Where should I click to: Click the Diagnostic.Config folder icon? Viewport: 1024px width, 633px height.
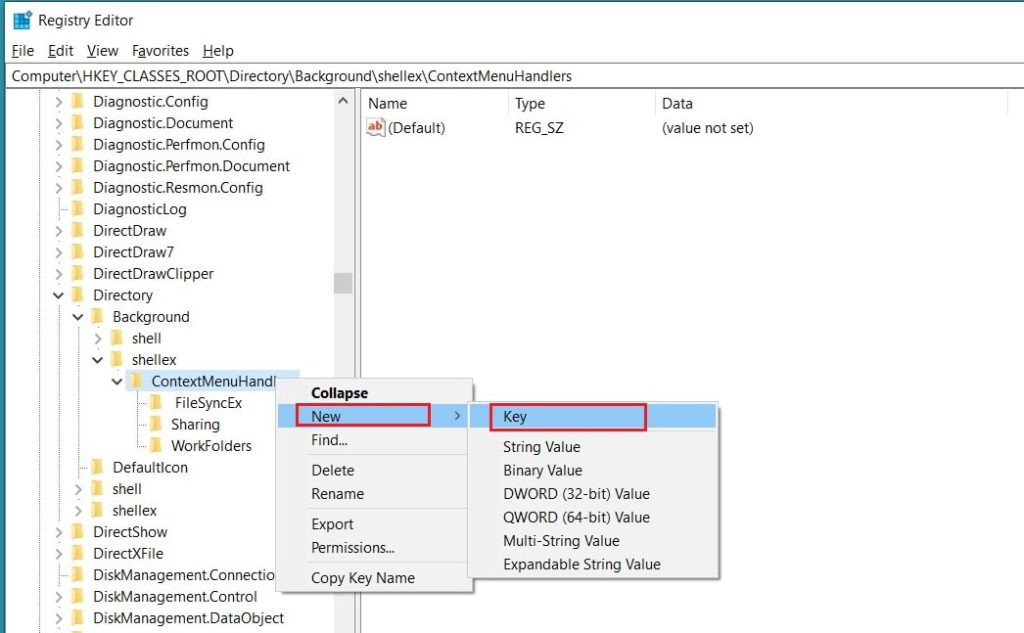tap(77, 101)
